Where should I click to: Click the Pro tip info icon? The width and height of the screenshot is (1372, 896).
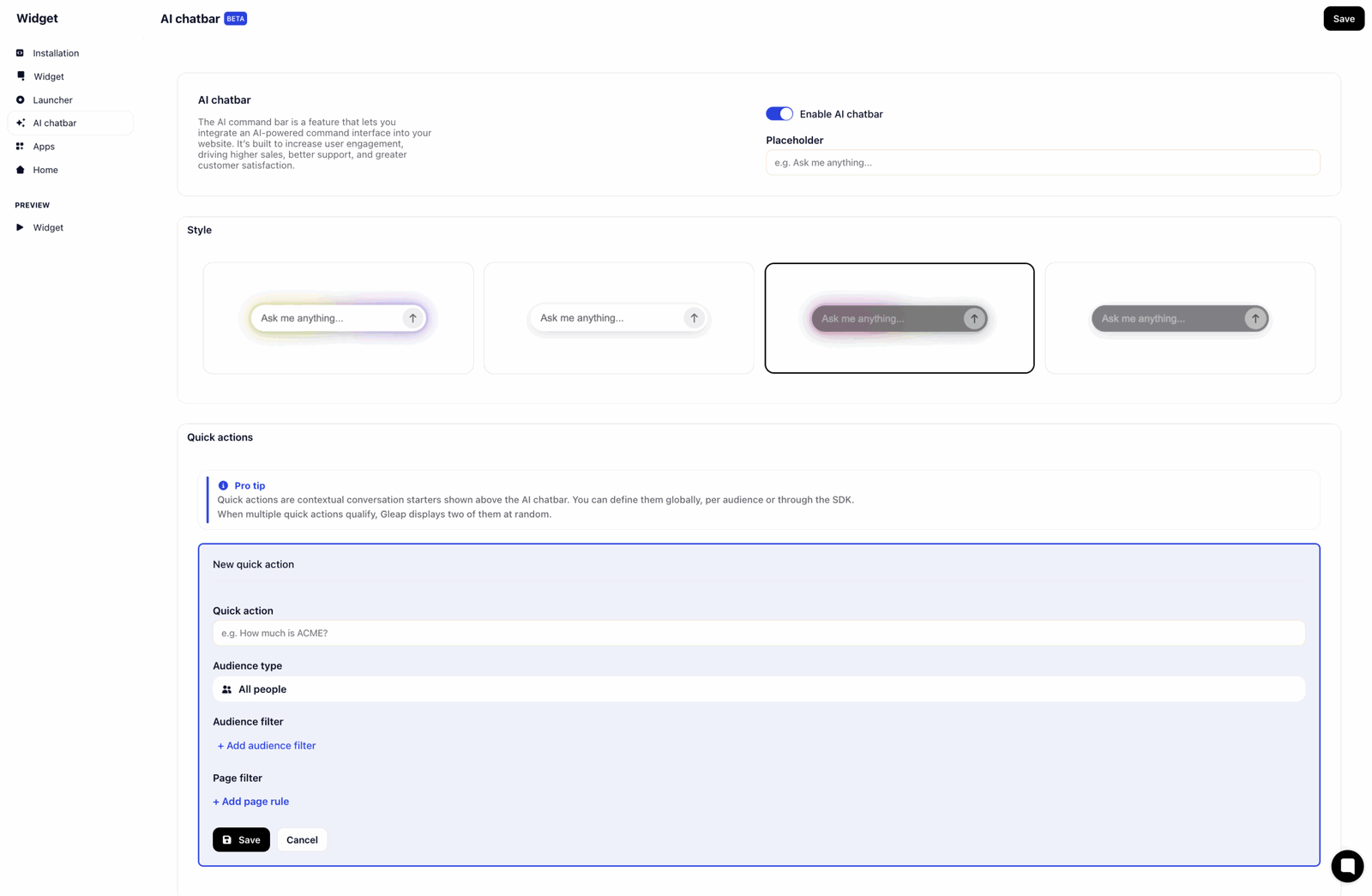point(223,486)
